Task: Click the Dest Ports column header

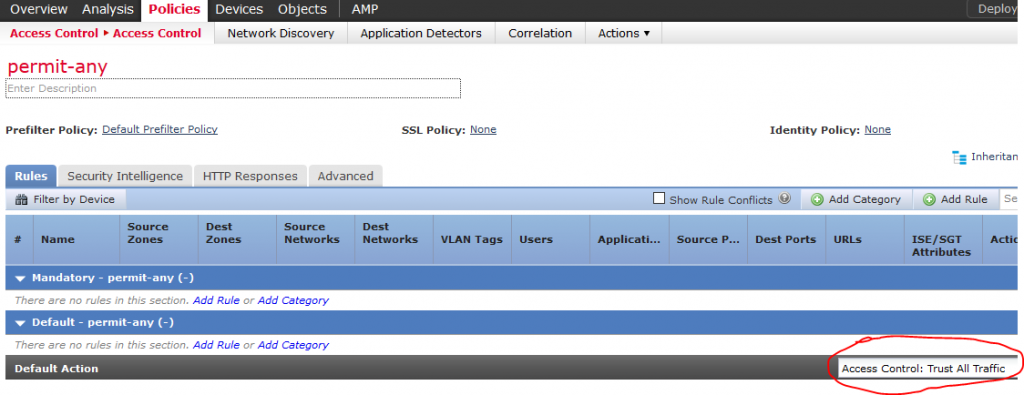Action: (x=786, y=239)
